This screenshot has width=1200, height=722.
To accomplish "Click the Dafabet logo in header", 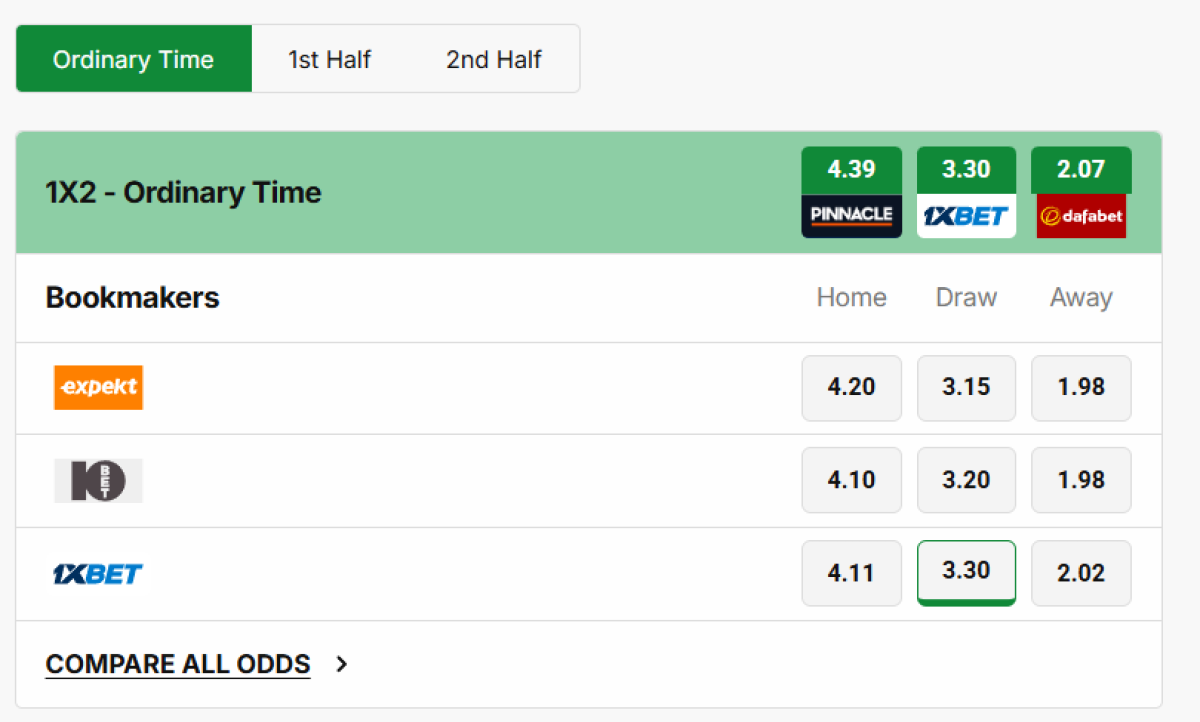I will click(x=1081, y=215).
